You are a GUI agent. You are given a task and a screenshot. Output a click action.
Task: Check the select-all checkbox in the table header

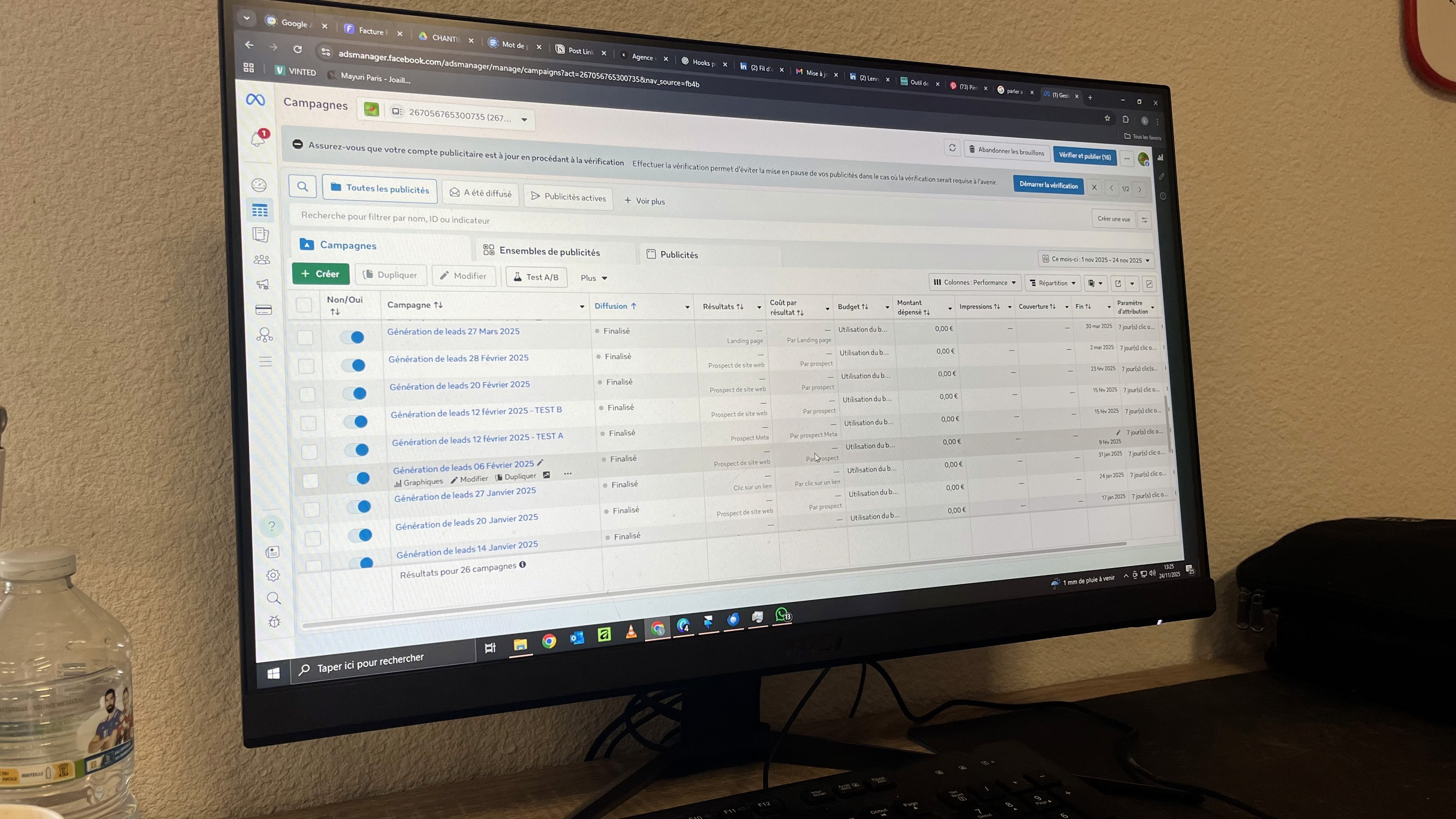[304, 305]
